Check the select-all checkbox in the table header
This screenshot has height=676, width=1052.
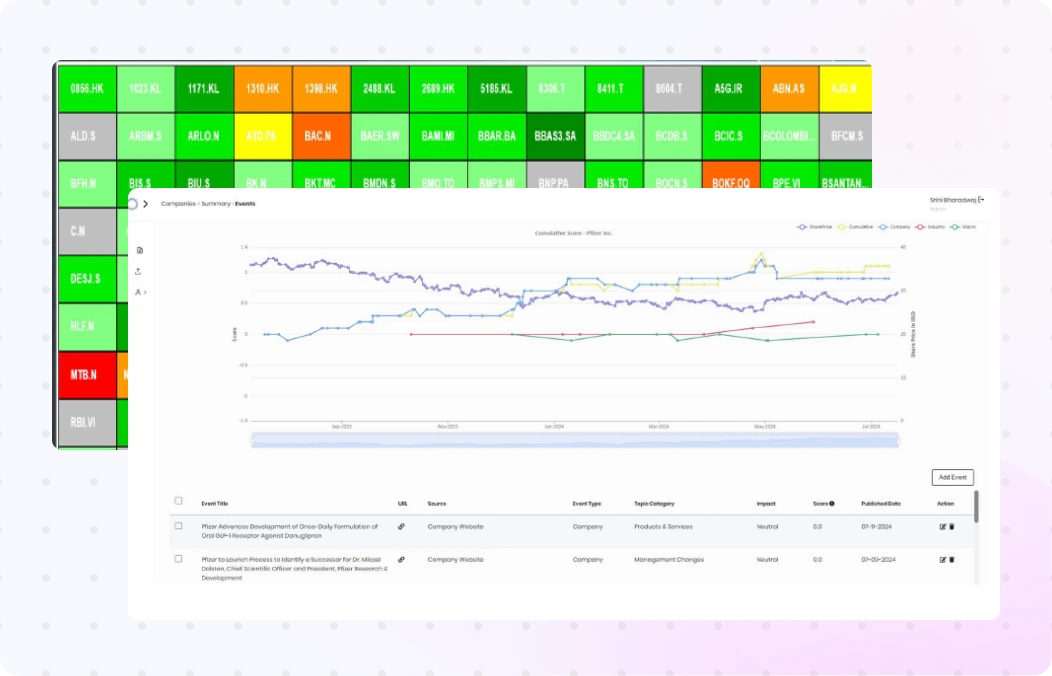[178, 501]
